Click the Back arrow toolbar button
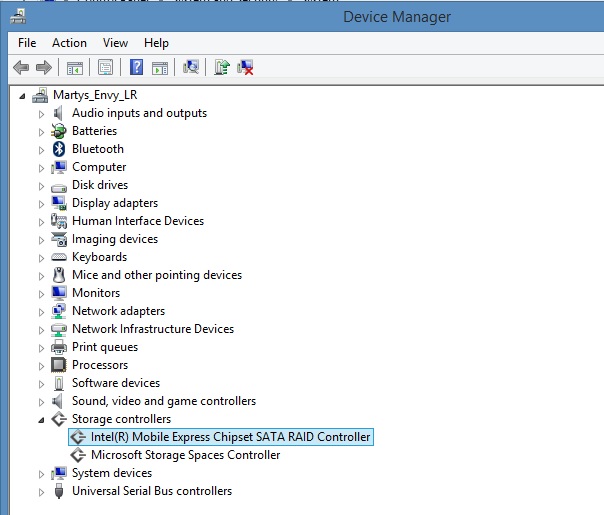 tap(20, 67)
